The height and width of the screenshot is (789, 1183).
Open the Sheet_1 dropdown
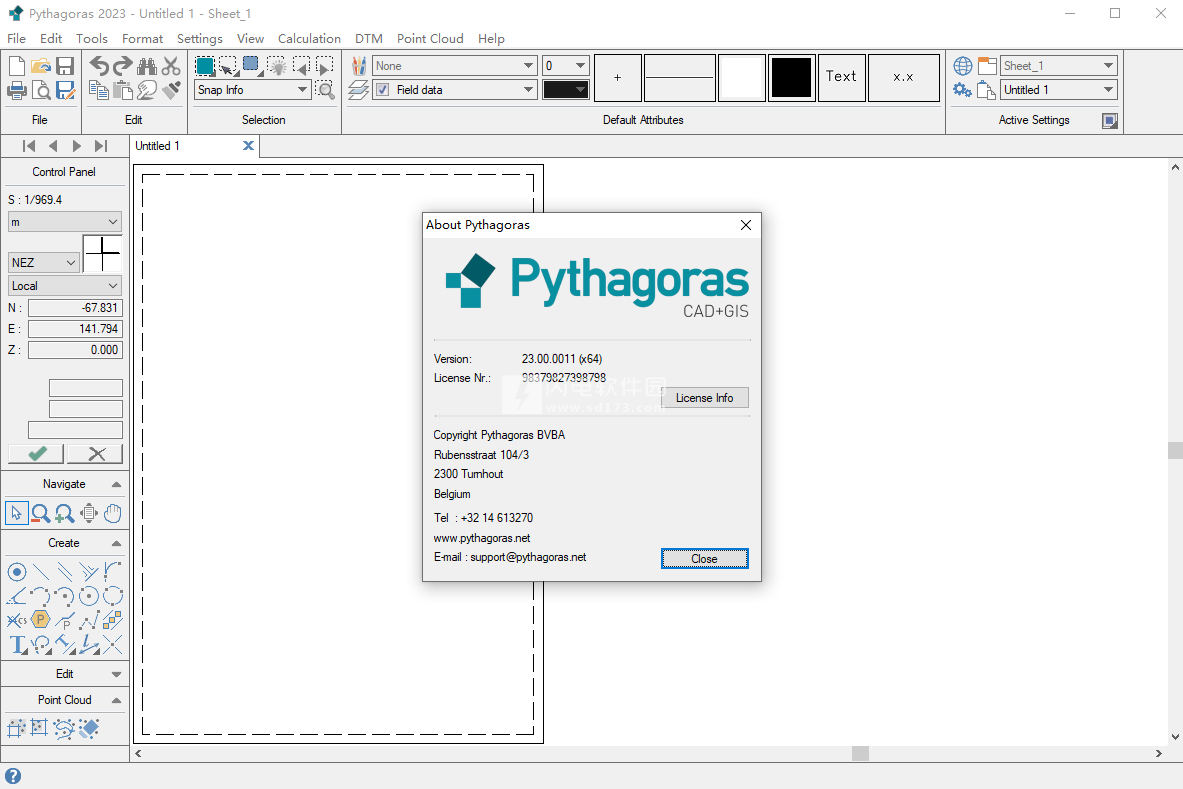(1059, 66)
